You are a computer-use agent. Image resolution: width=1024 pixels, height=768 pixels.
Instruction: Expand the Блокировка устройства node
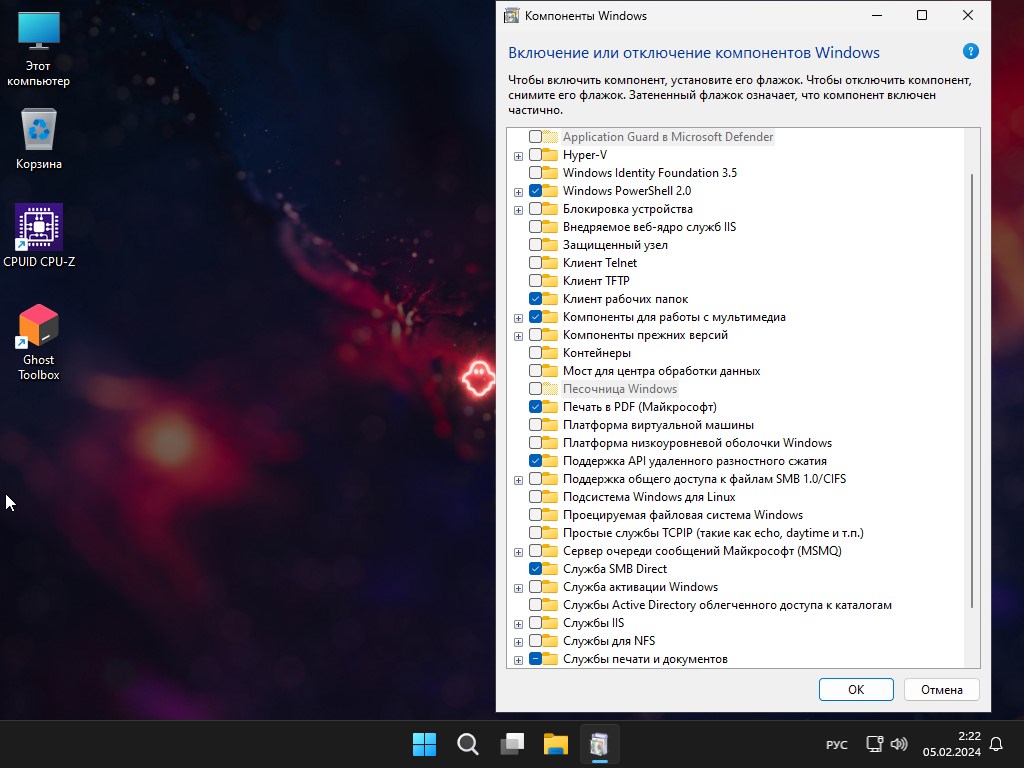pos(519,210)
